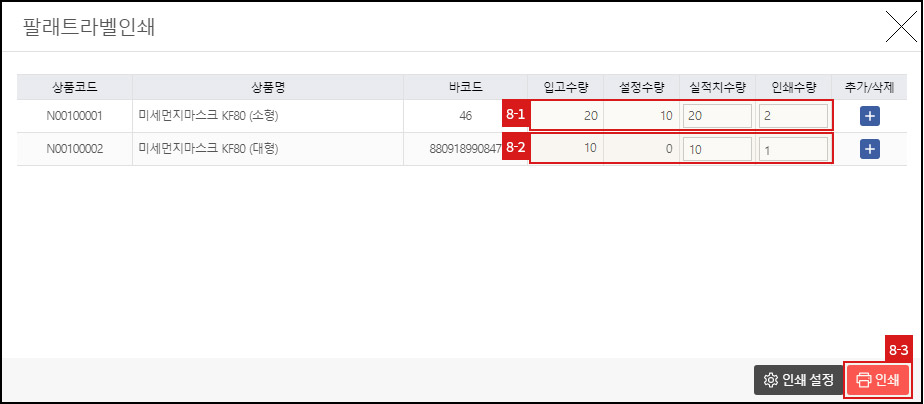Click the 상품명 column header
924x404 pixels.
tap(267, 87)
